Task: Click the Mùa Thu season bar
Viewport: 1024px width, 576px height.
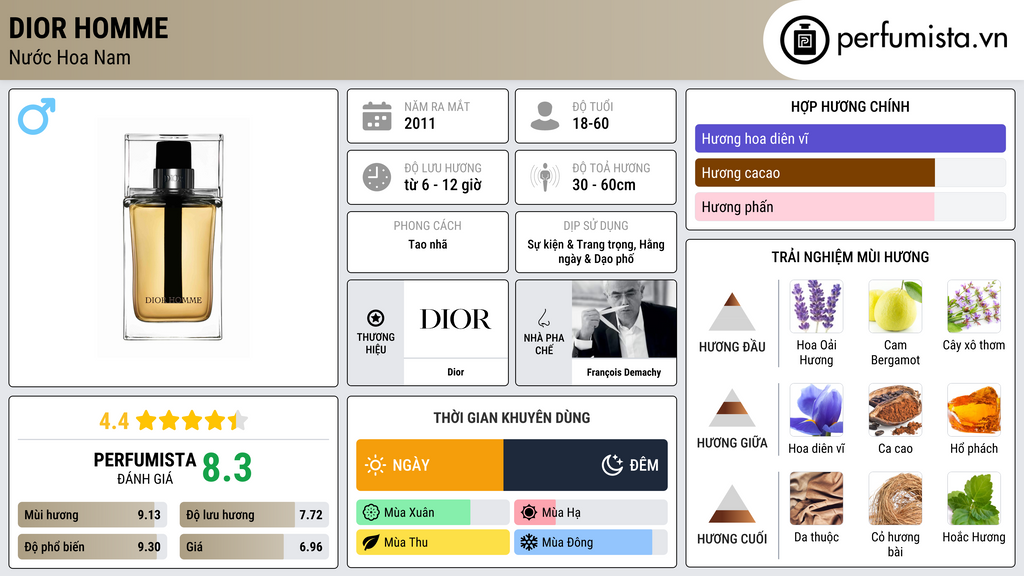Action: coord(433,543)
